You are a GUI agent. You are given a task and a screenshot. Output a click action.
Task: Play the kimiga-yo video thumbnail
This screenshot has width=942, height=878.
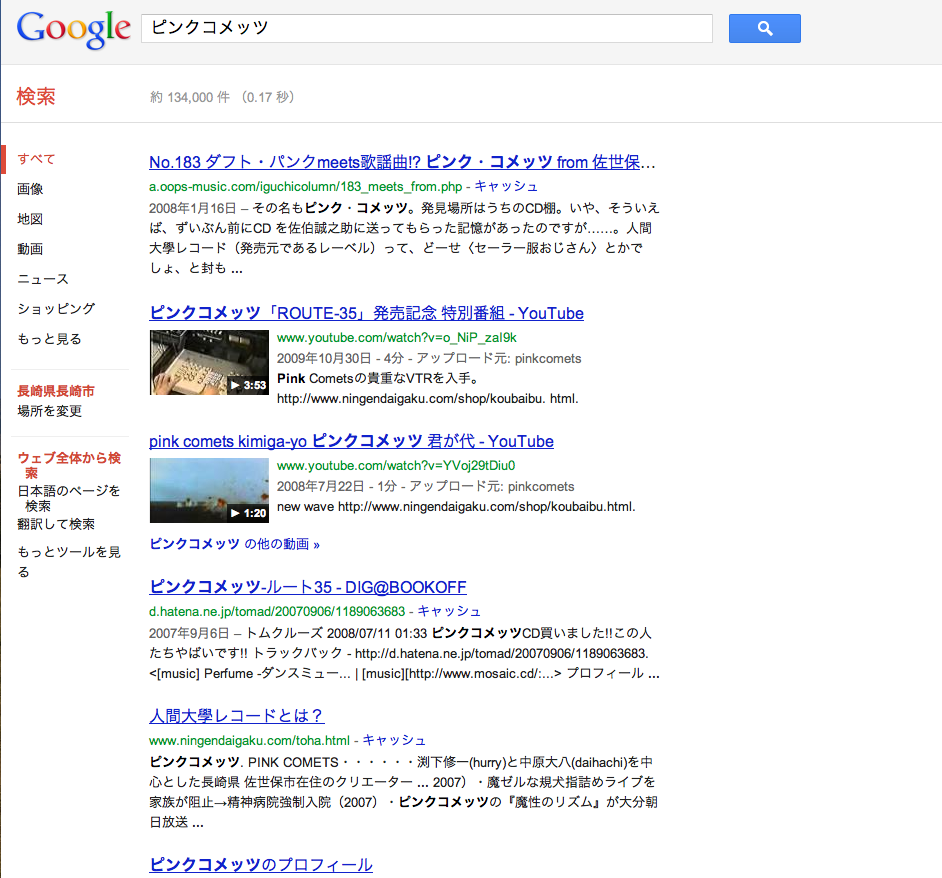[x=209, y=490]
